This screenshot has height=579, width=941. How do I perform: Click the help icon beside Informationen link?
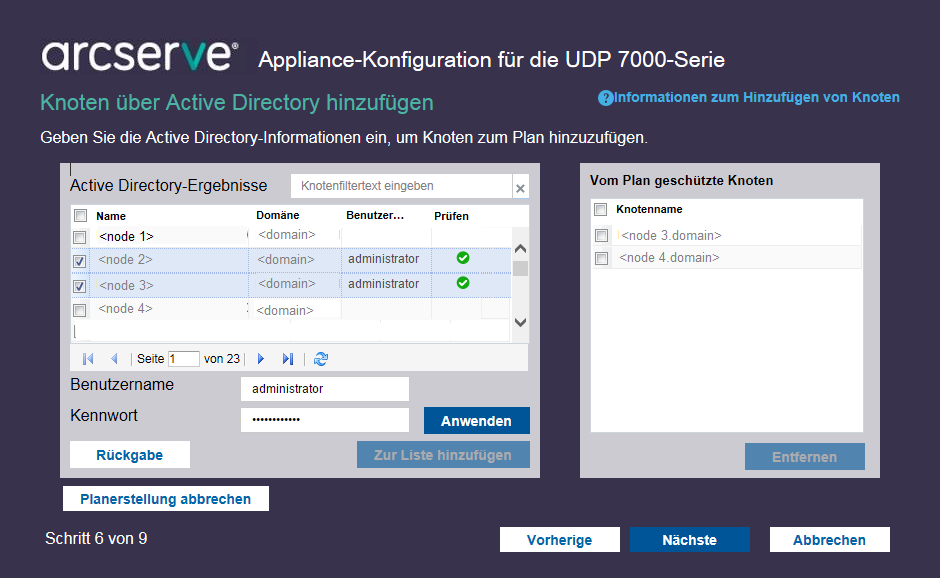click(x=605, y=98)
